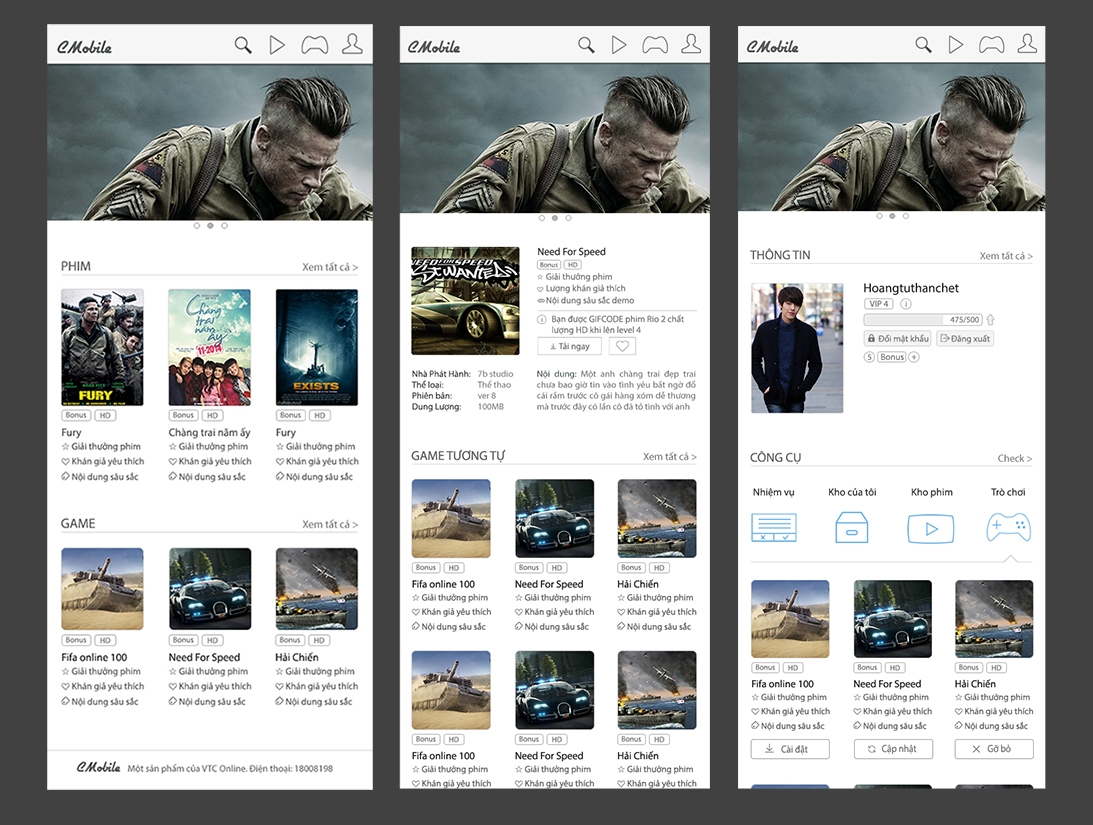Select the Kho phim tool label
The width and height of the screenshot is (1093, 825).
pyautogui.click(x=931, y=492)
